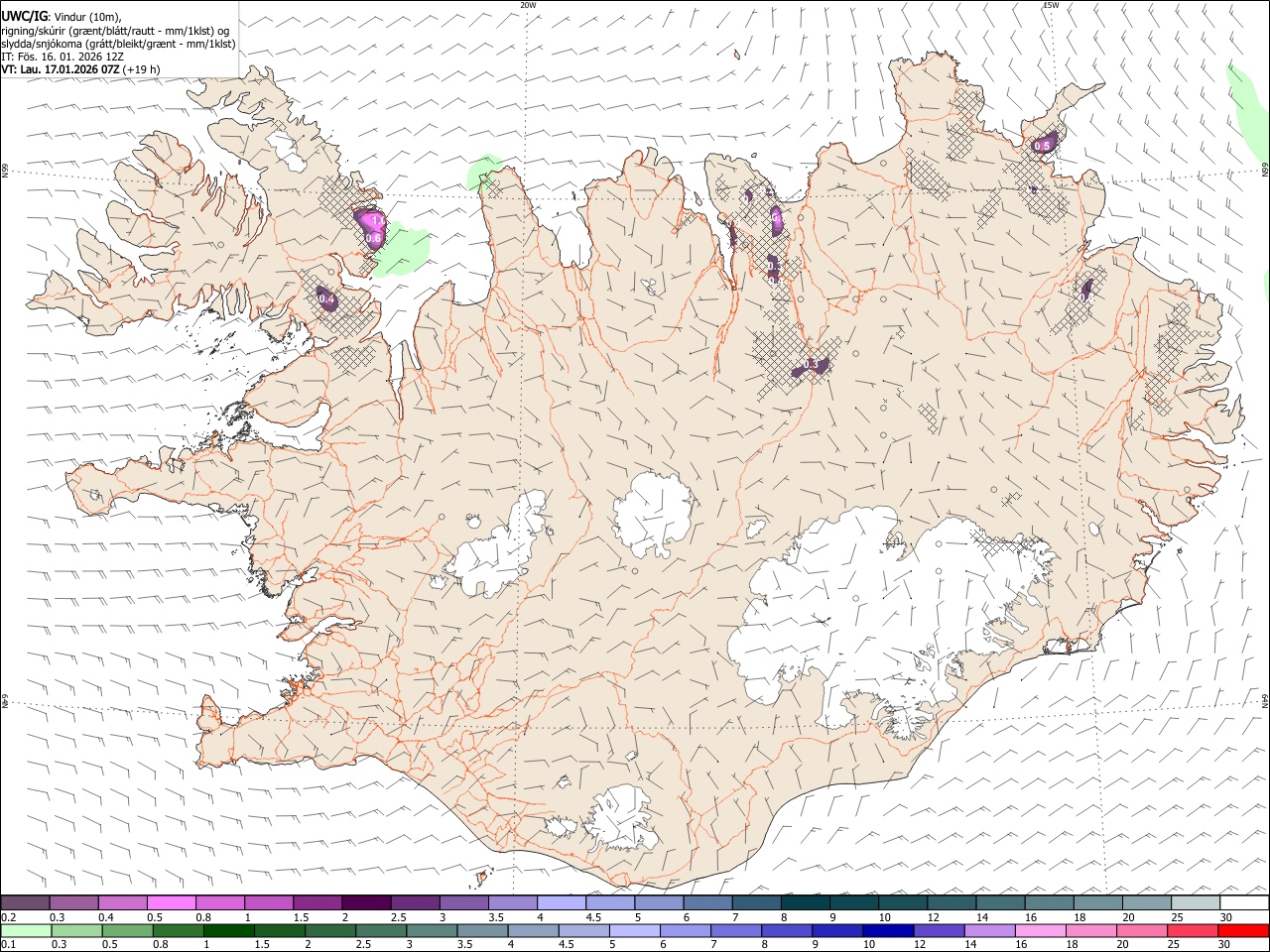This screenshot has width=1270, height=952.
Task: Pick the 0.3 green swatch on rain scale
Action: click(77, 930)
